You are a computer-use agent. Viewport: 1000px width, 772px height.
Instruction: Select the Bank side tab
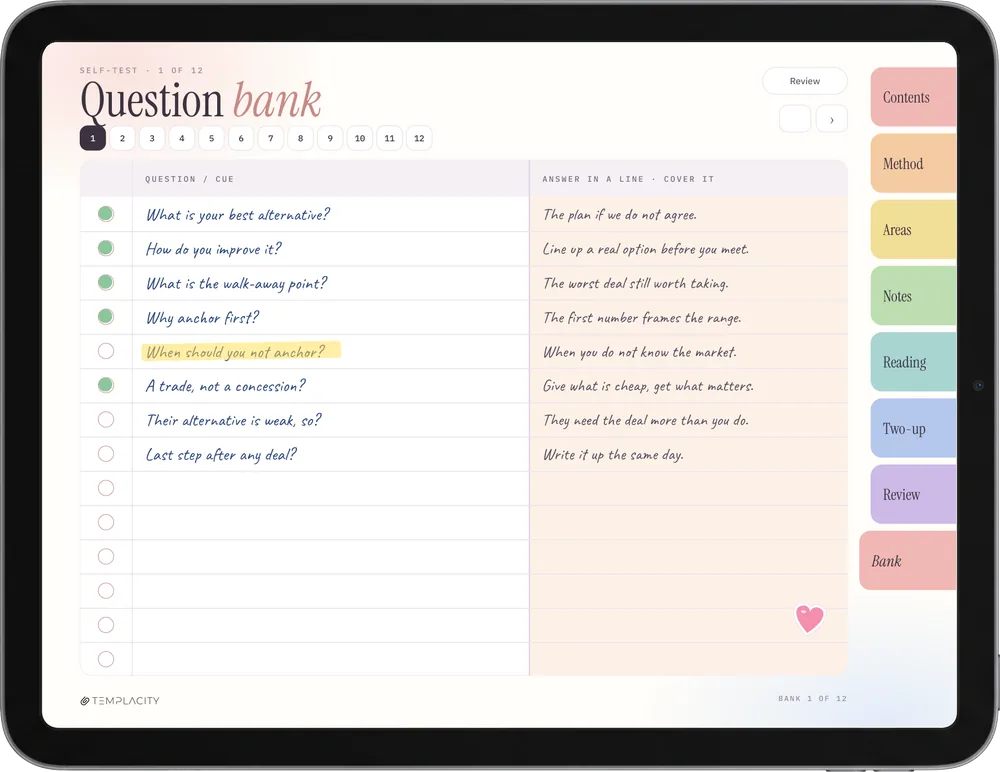908,561
